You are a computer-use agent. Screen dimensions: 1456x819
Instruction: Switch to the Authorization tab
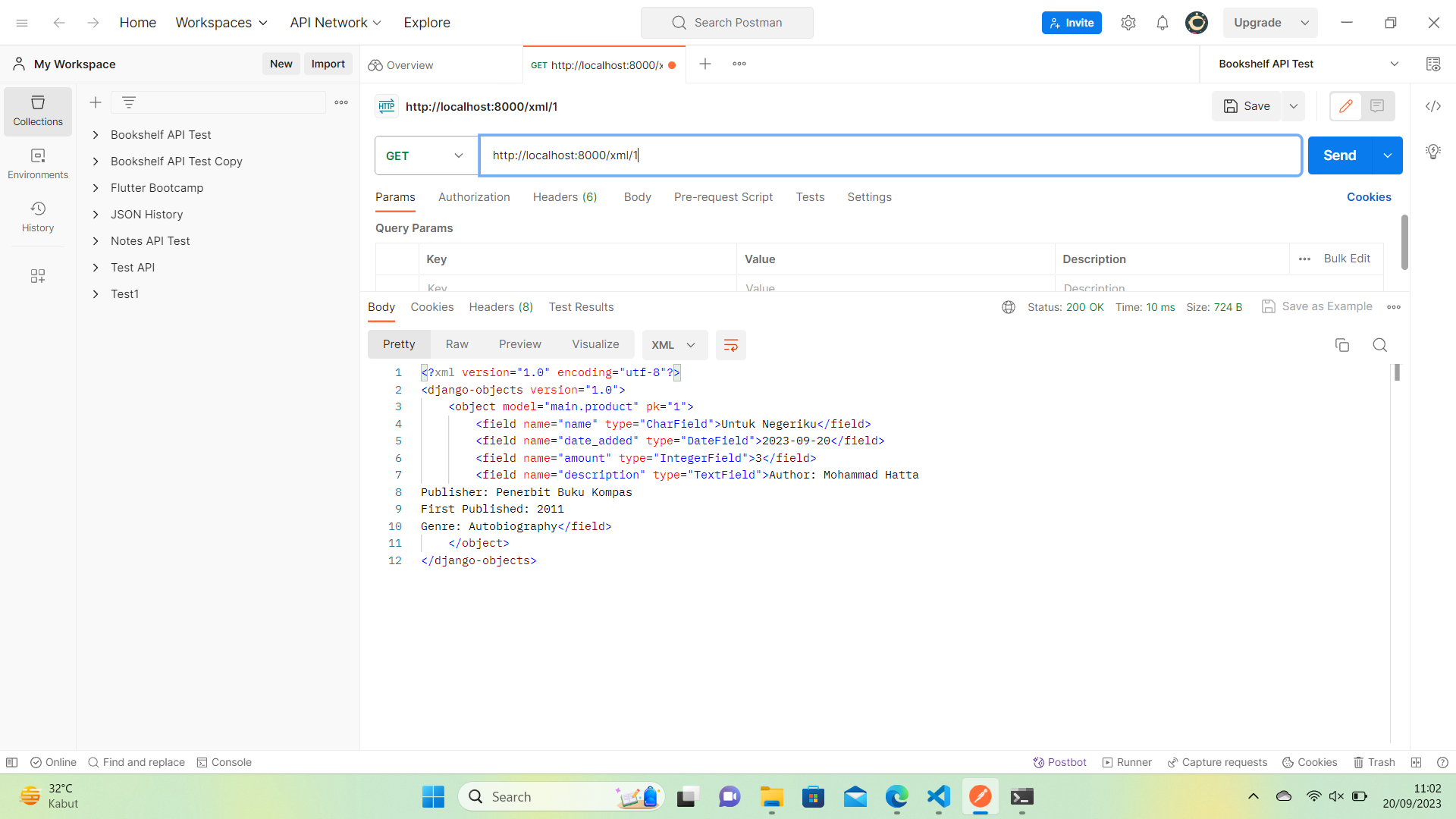click(x=473, y=197)
